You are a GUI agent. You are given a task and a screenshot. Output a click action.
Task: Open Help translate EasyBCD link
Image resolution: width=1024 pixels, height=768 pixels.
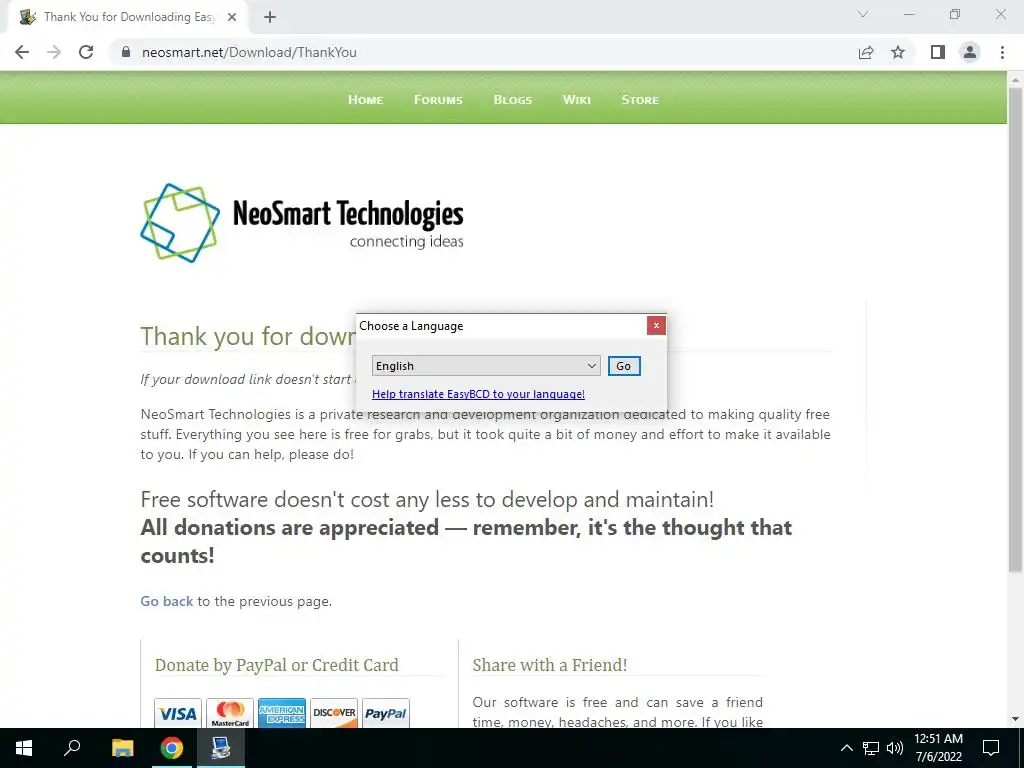478,394
